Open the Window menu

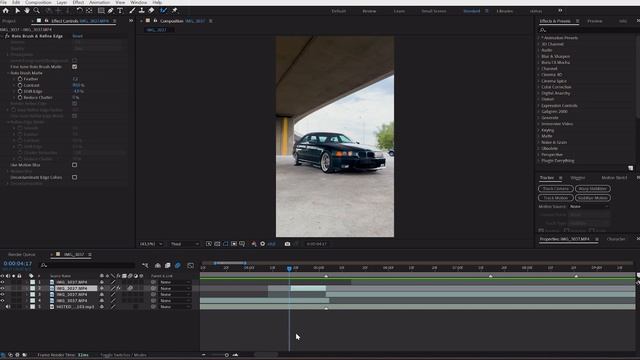pyautogui.click(x=138, y=2)
